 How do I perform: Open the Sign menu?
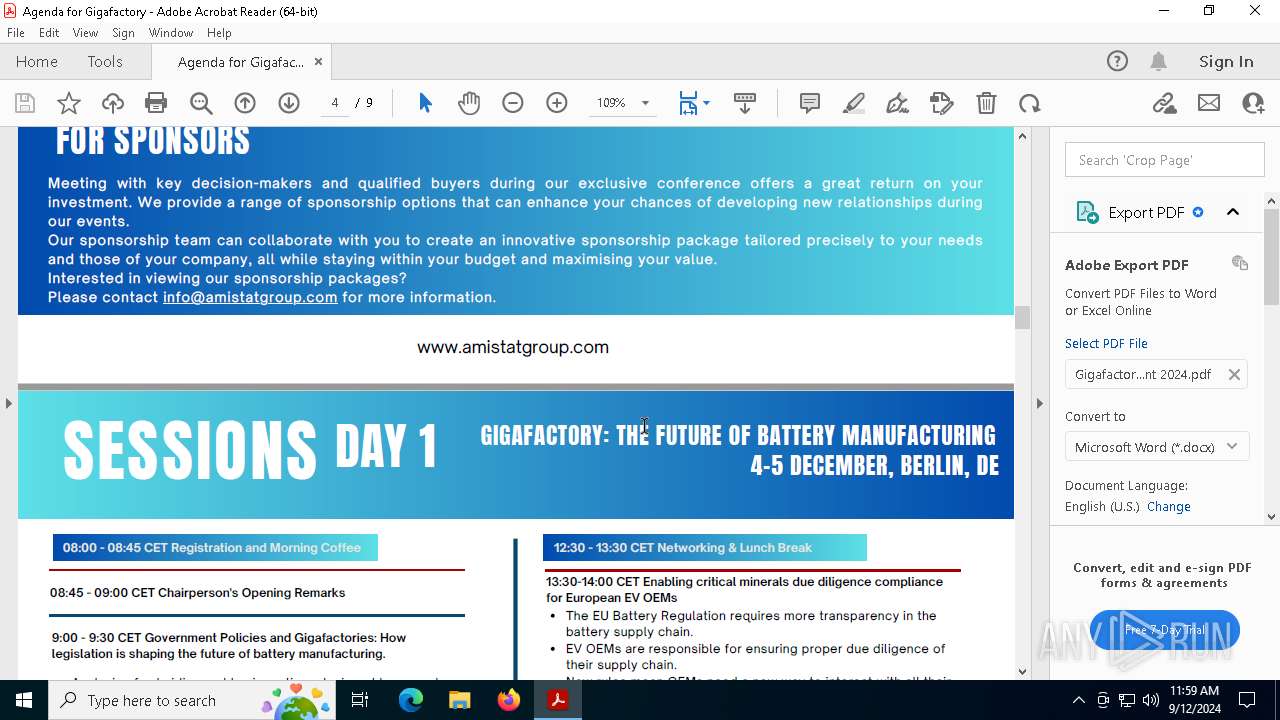click(x=124, y=33)
